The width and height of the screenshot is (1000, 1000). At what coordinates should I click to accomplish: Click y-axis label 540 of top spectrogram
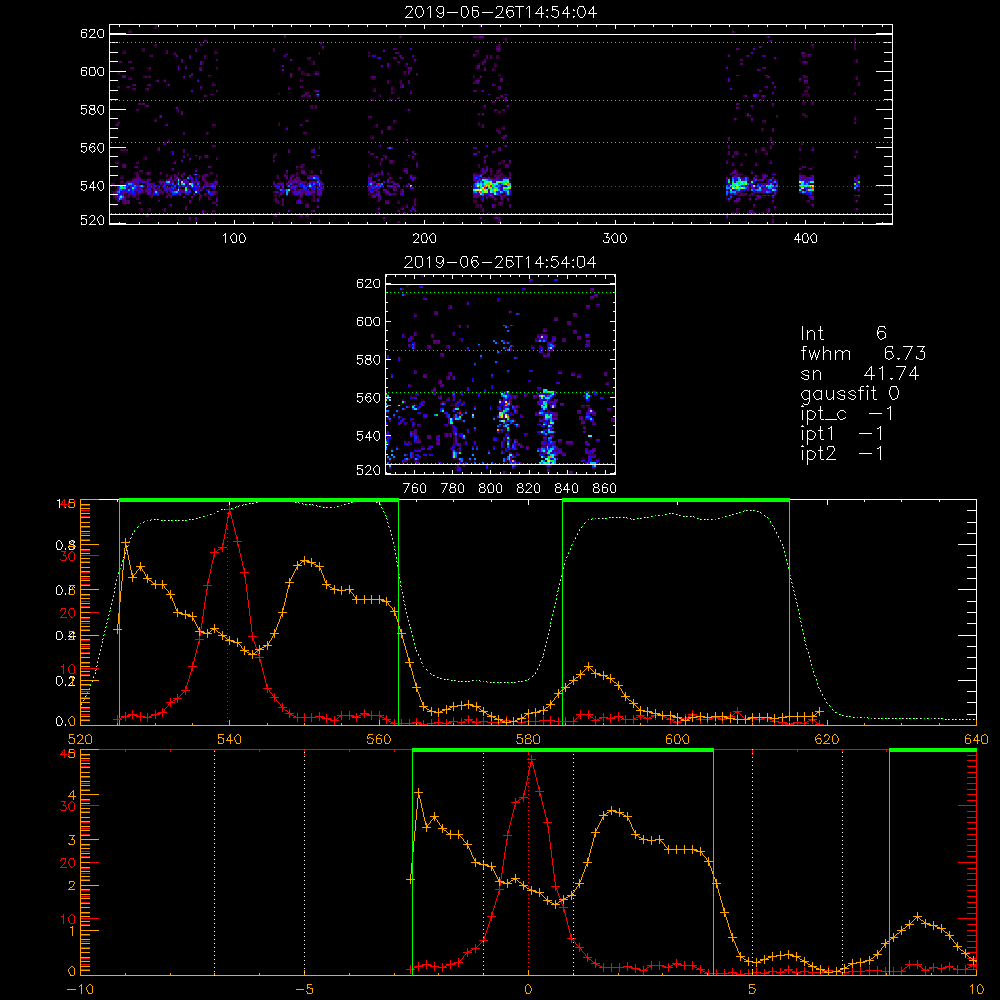pyautogui.click(x=92, y=186)
